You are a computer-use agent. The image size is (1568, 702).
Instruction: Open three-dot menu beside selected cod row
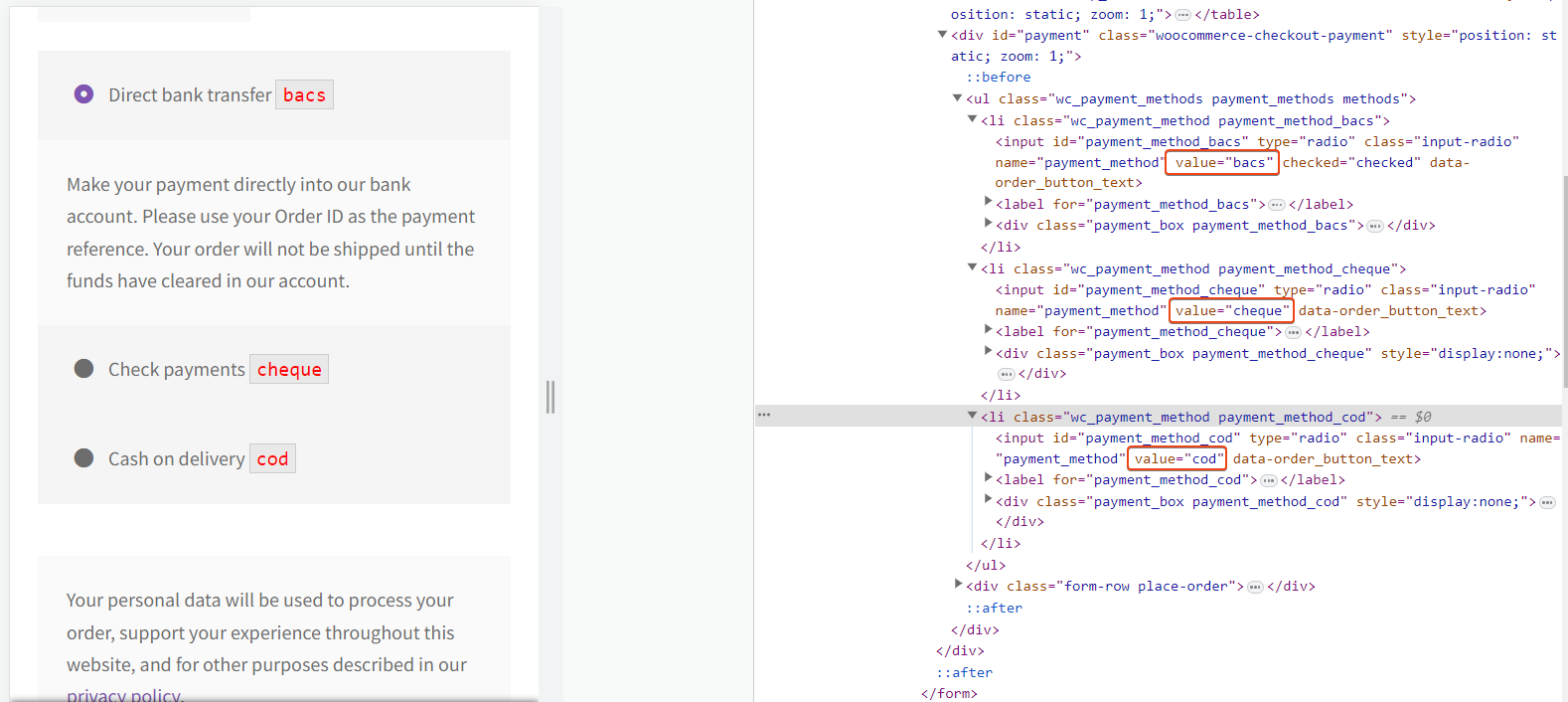764,415
